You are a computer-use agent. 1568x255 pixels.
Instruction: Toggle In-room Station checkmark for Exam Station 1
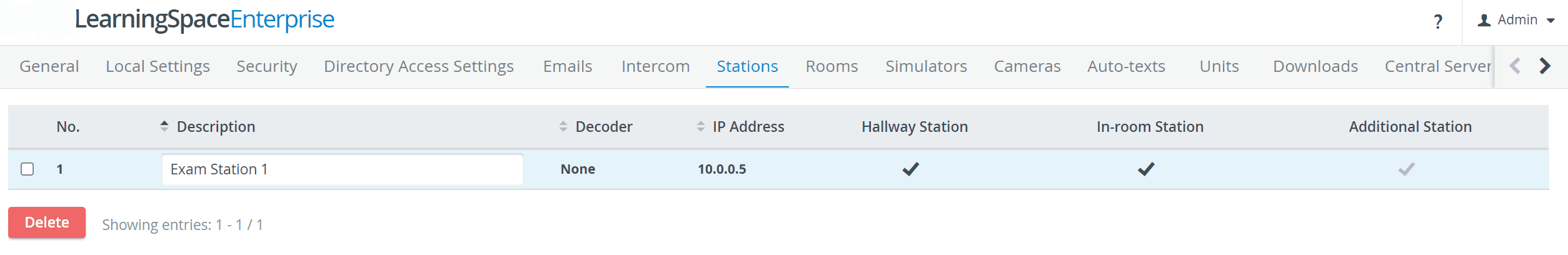click(1145, 169)
